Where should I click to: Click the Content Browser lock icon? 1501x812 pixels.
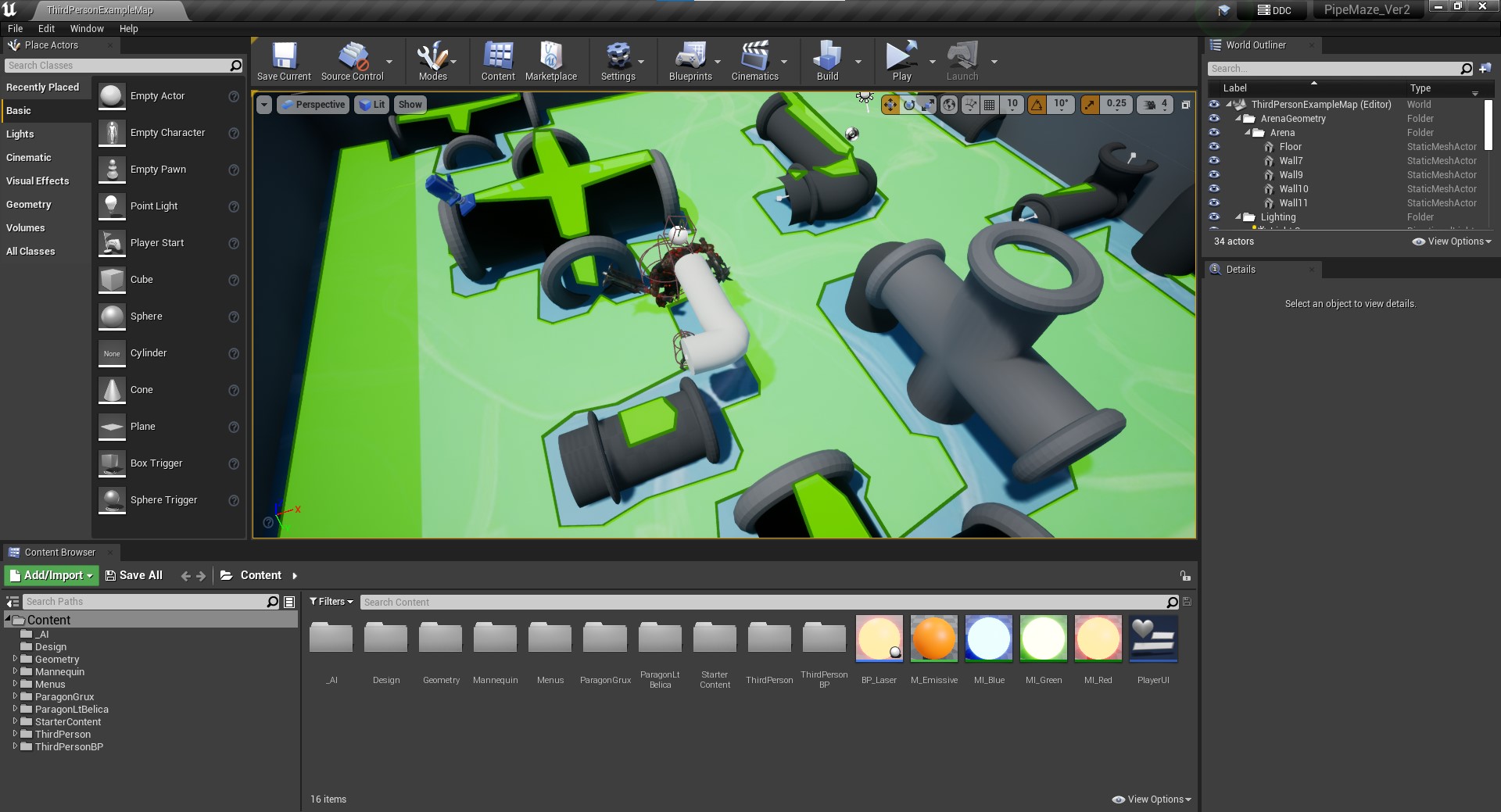click(x=1185, y=576)
